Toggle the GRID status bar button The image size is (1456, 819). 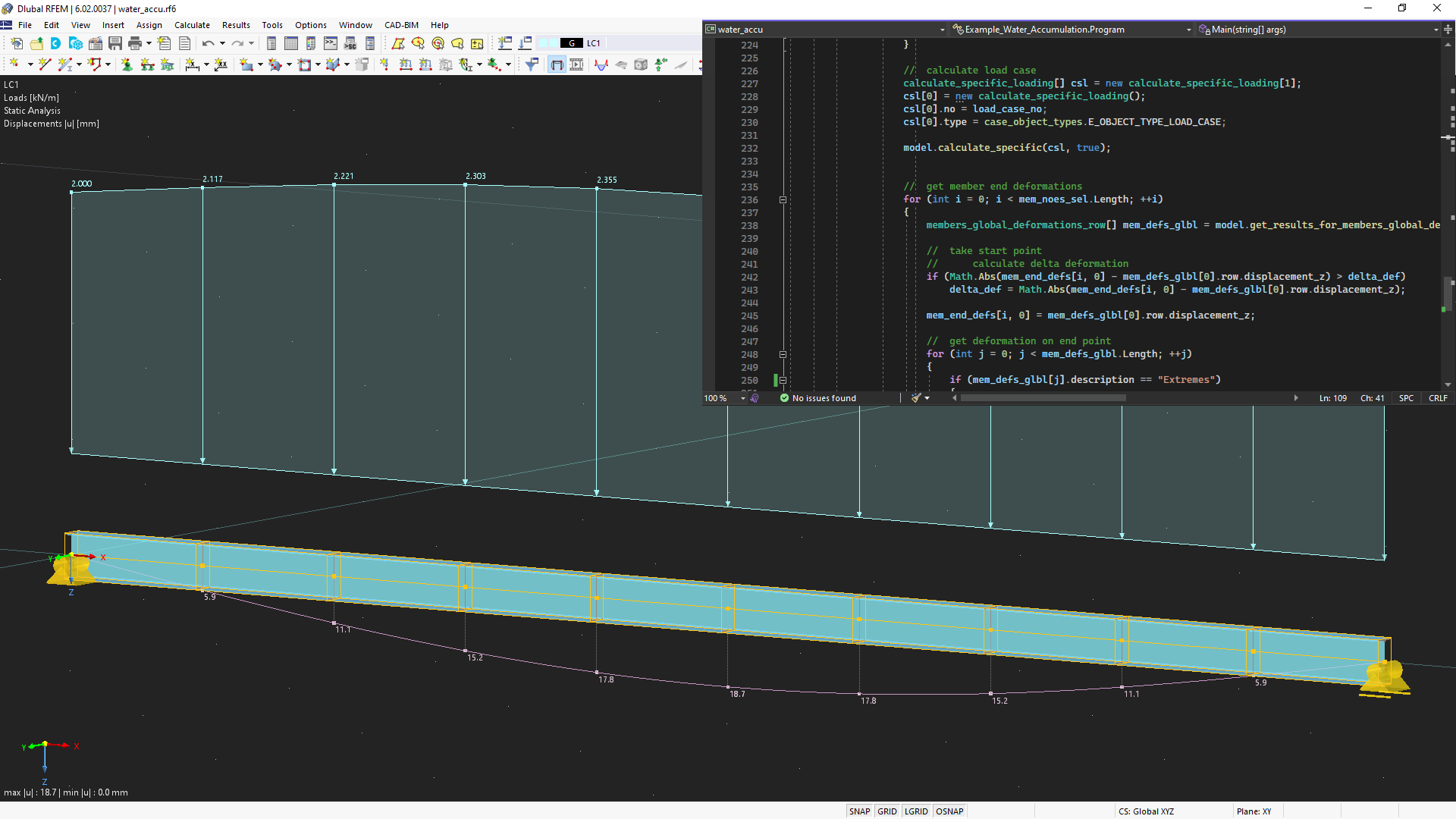(884, 811)
